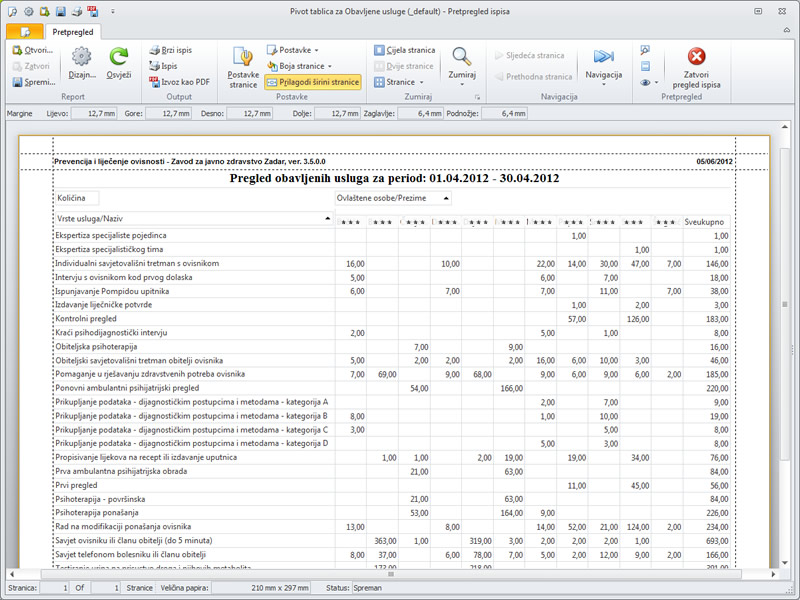This screenshot has height=600, width=800.
Task: Click Spremi to save the report
Action: [x=34, y=82]
